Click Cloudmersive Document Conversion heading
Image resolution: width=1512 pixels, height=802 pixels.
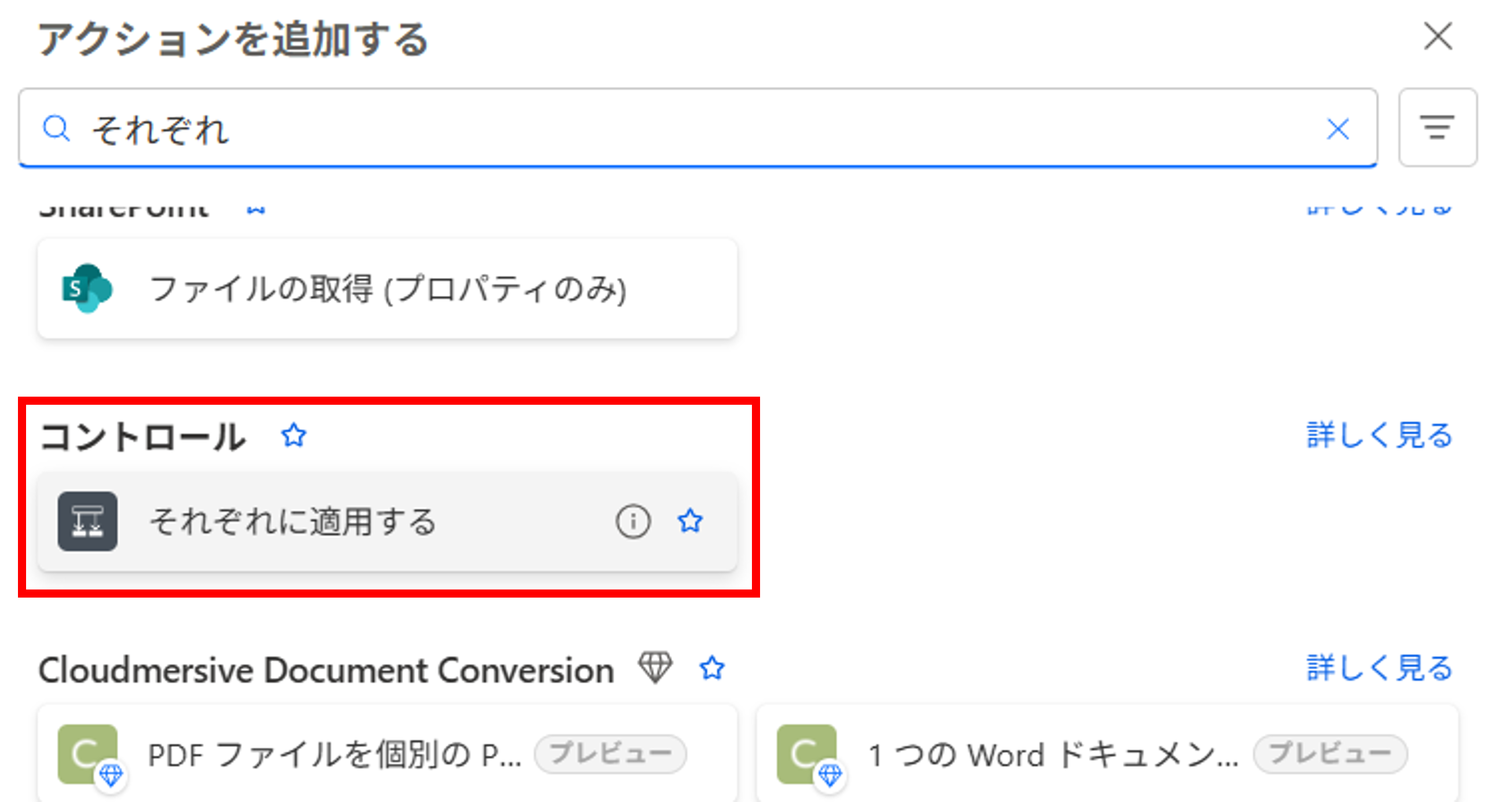pyautogui.click(x=326, y=669)
